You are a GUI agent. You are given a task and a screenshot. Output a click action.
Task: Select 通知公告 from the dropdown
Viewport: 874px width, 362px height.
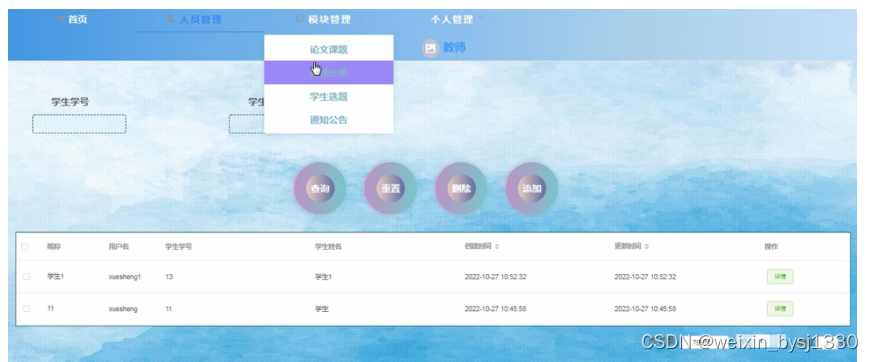329,120
